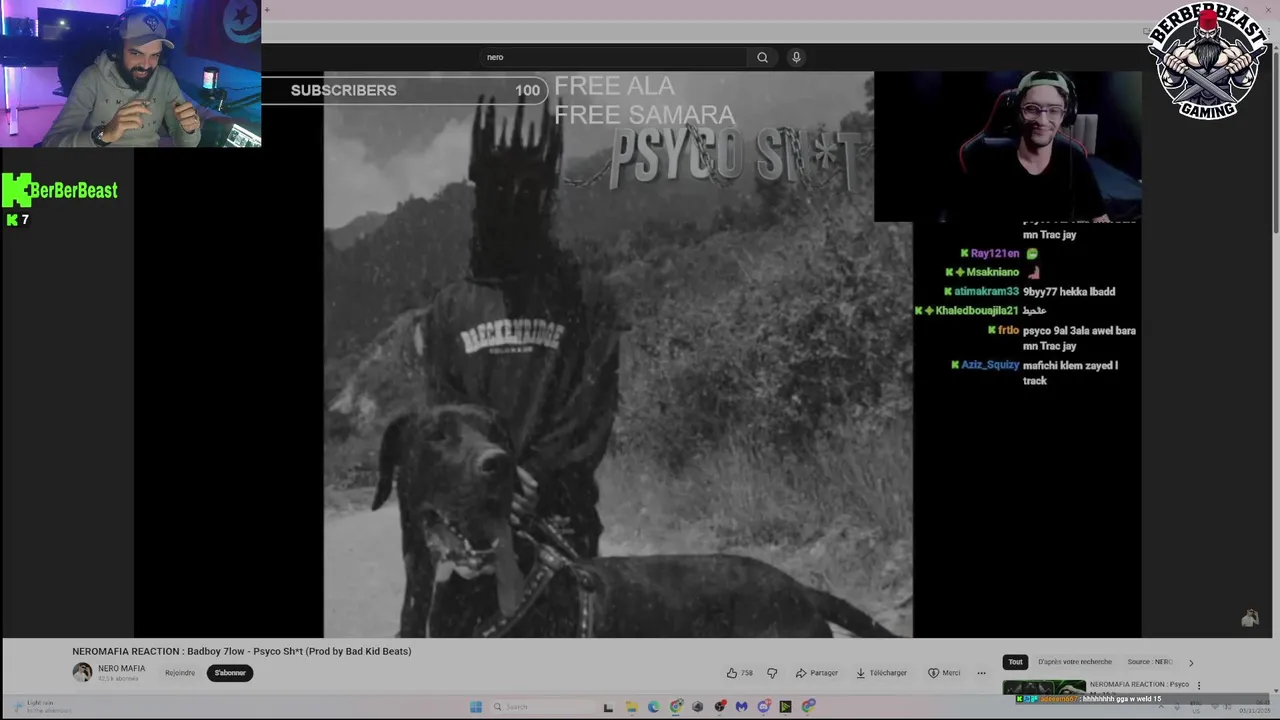
Task: Click the video title 'NEROMAFIA REACTION : Badboy 7low'
Action: (x=241, y=651)
